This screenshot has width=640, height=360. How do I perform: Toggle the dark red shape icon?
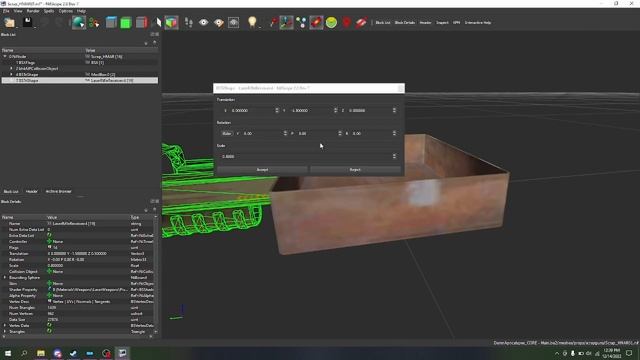(347, 22)
